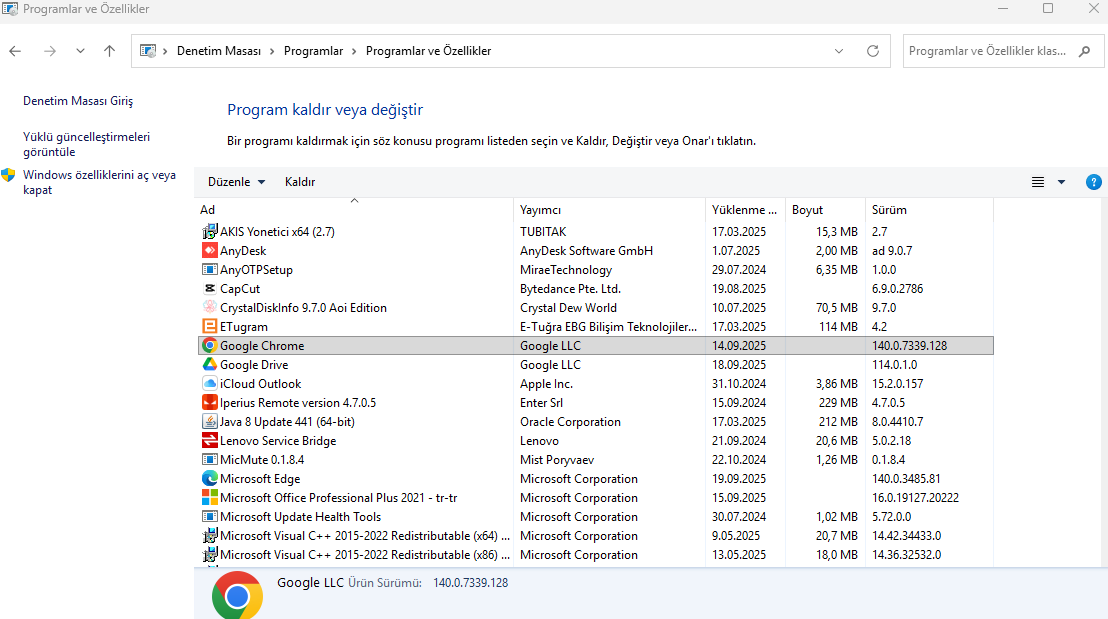Select the iCloud Outlook icon
1108x619 pixels.
209,384
